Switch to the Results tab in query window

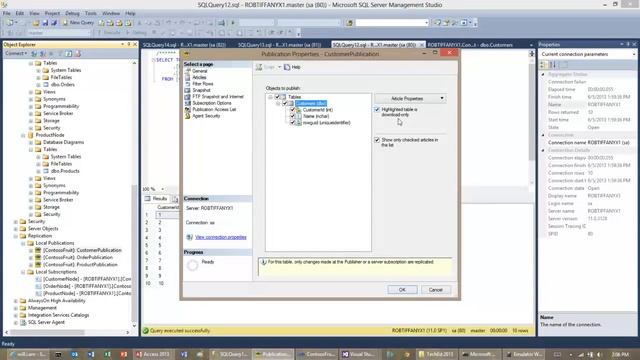156,199
